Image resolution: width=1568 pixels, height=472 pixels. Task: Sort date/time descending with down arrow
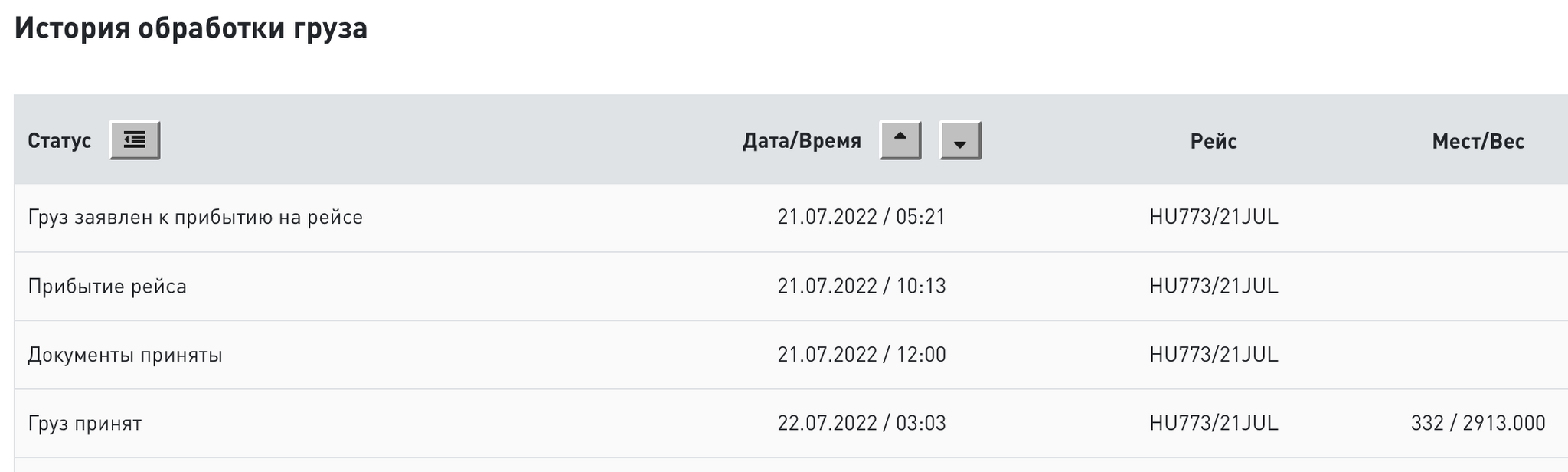pos(960,141)
